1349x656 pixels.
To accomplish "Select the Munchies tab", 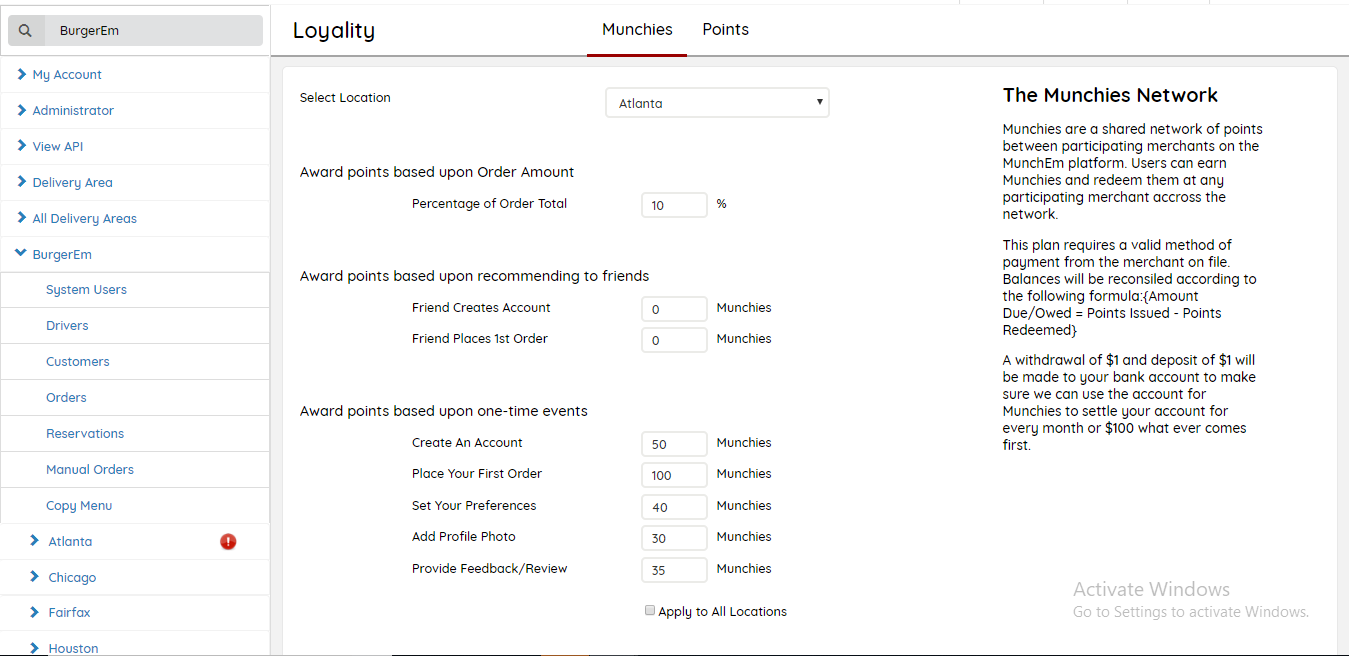I will (x=637, y=30).
